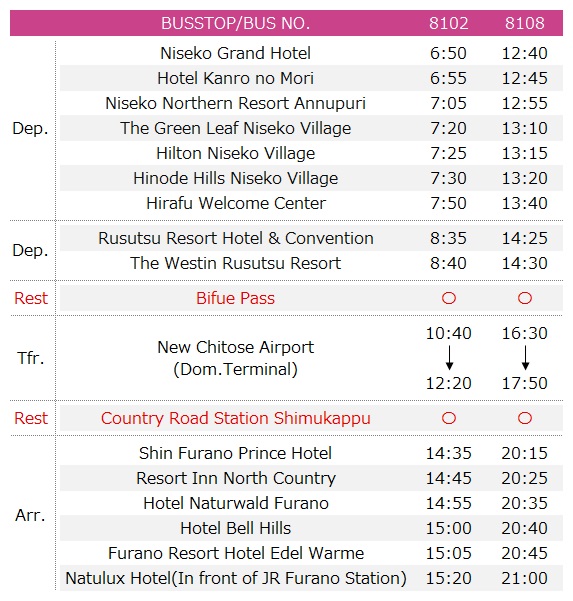Click the Hotel Kanro no Mori row
The image size is (573, 601).
click(311, 78)
